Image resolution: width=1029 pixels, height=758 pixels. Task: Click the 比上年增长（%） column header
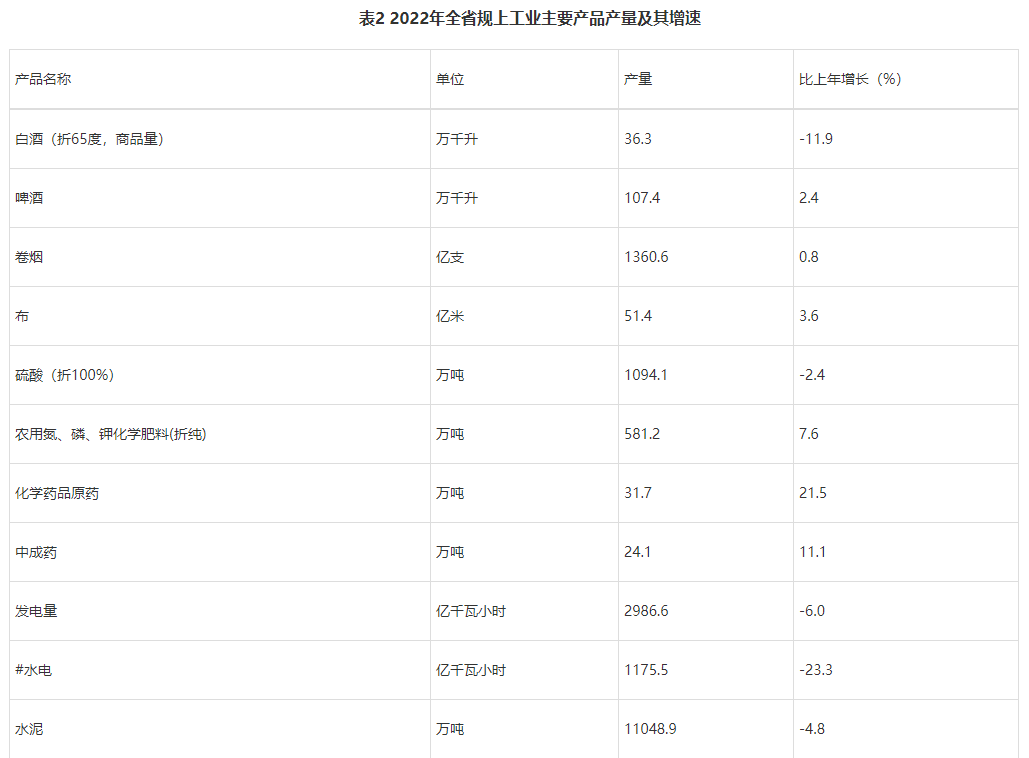[850, 79]
